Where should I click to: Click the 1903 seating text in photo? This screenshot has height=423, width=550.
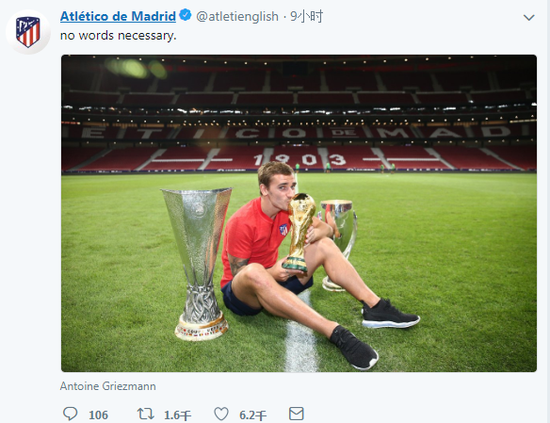coord(300,160)
